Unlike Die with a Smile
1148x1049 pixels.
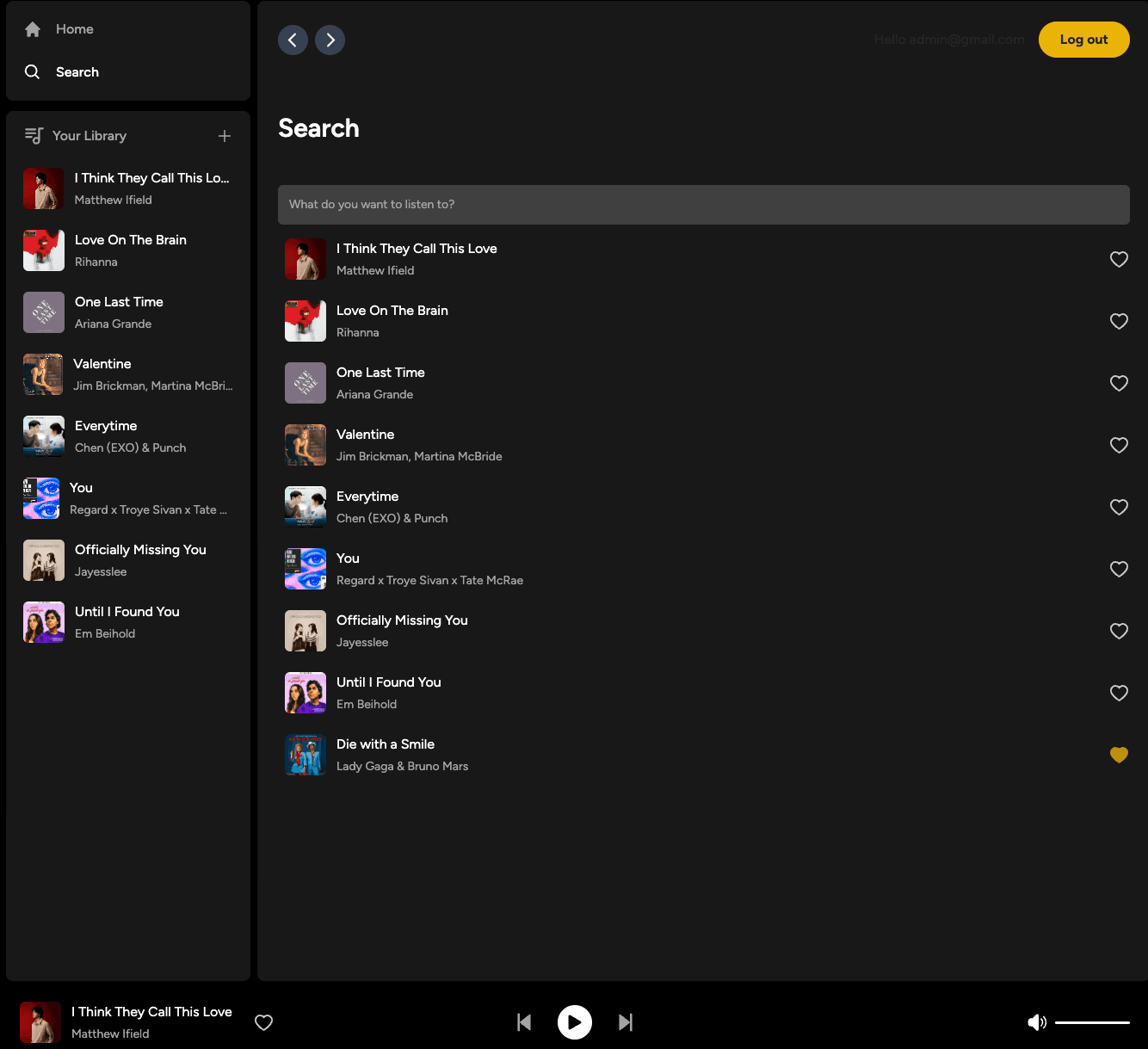click(x=1119, y=755)
